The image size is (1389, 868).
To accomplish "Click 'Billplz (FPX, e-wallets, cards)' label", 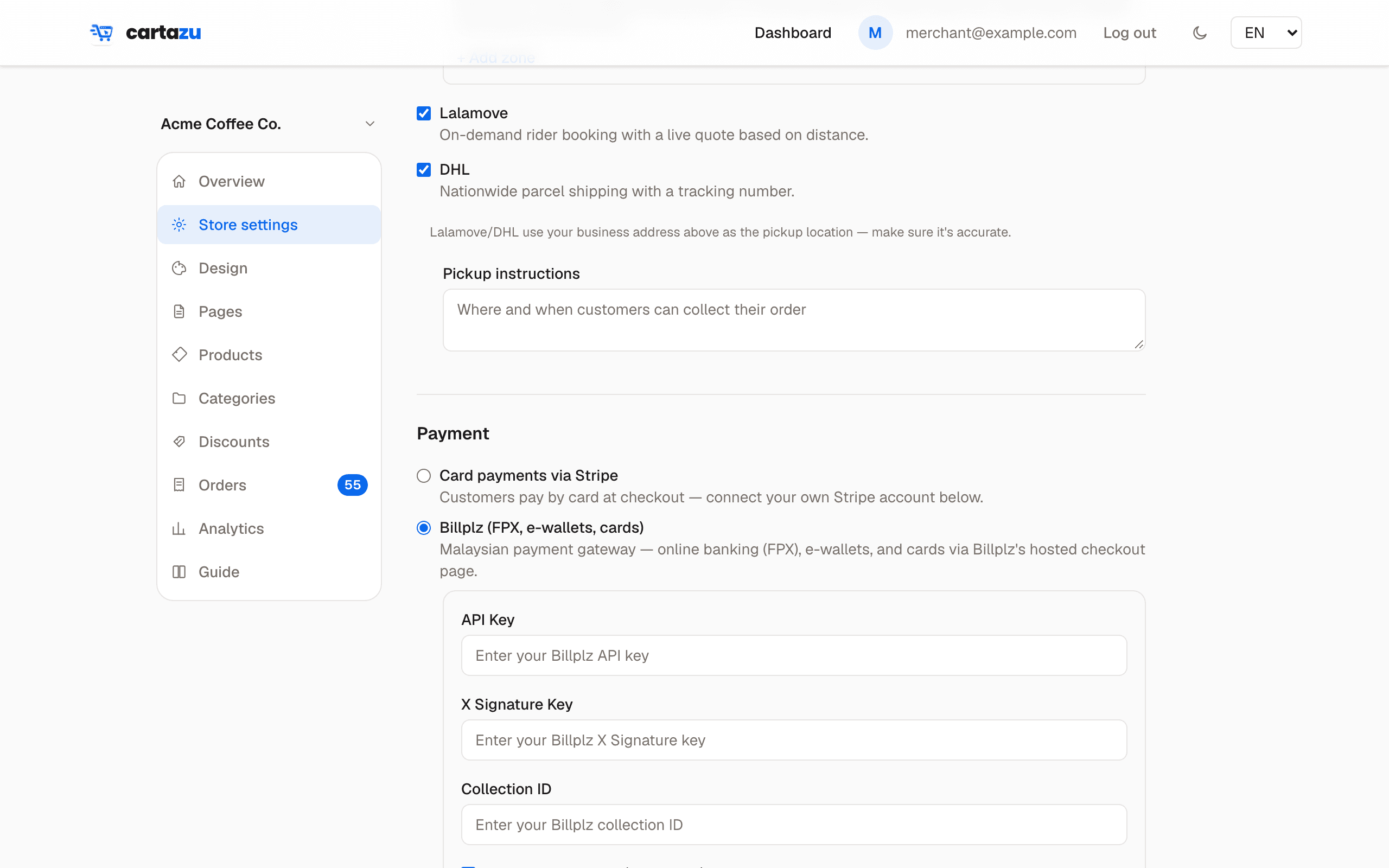I will click(542, 527).
